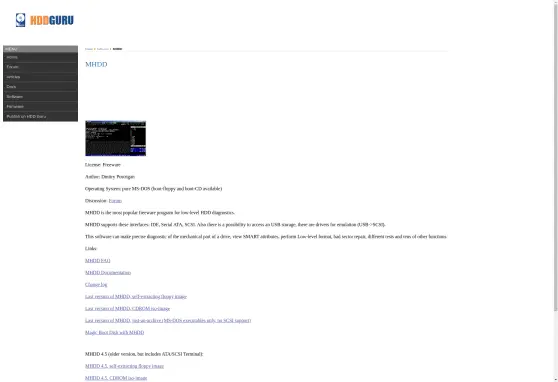558x382 pixels.
Task: Select Publish on HDD Guru
Action: 41,116
